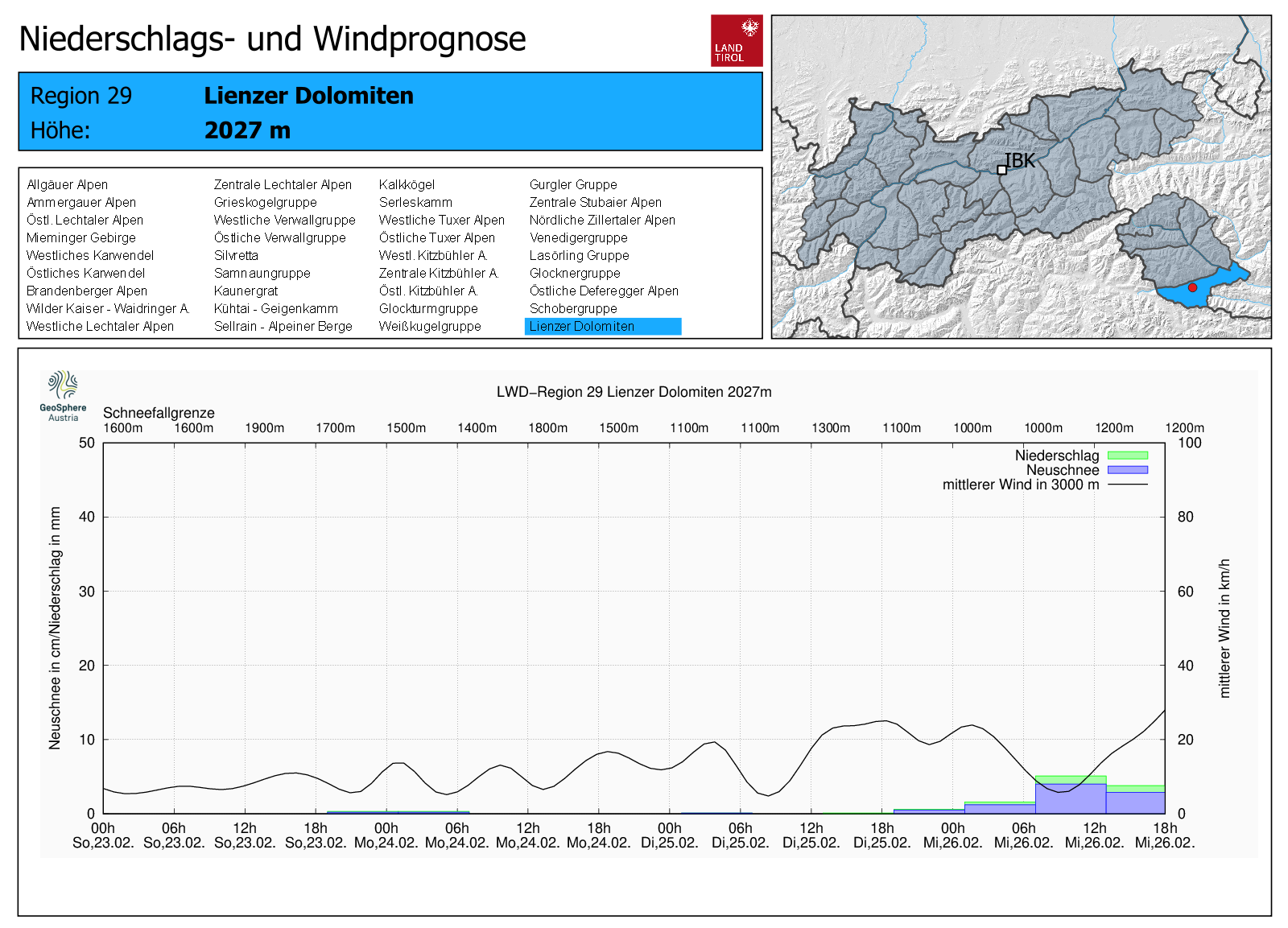Select Silvretta from region list
Viewport: 1288px width, 928px height.
236,255
